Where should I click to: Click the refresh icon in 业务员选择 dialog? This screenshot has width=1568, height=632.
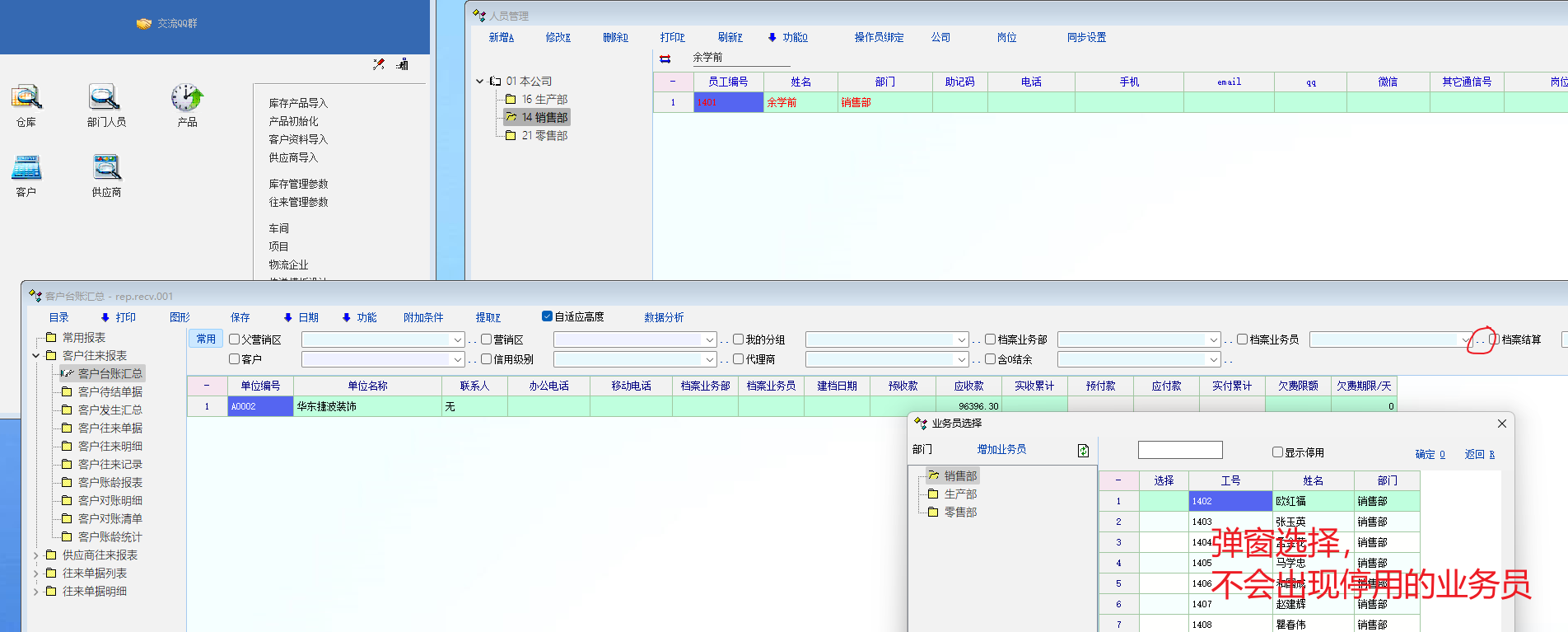[1083, 451]
